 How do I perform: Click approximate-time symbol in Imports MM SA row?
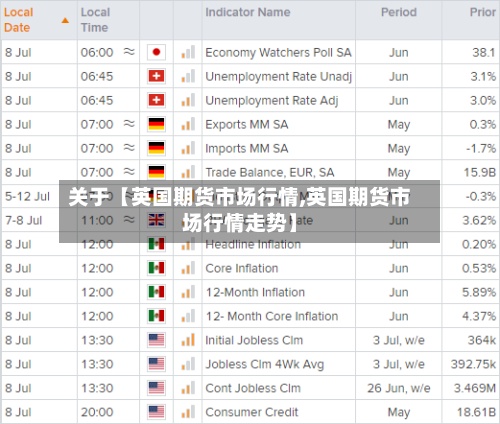[129, 148]
